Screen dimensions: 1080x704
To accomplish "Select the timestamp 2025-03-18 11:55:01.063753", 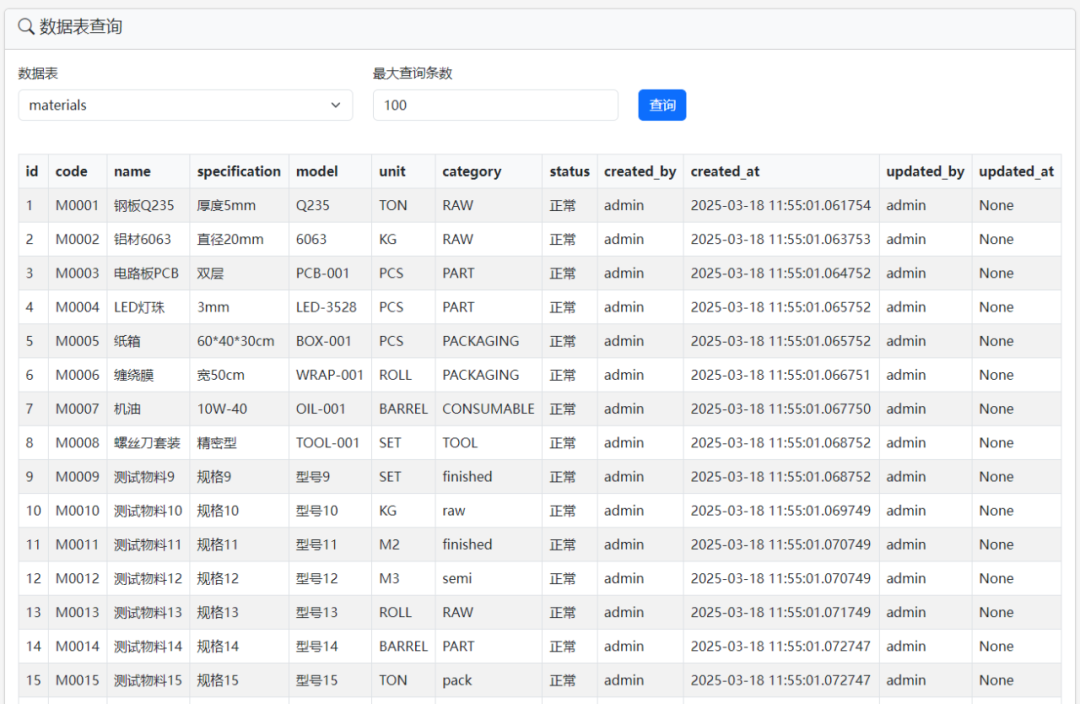I will click(780, 239).
